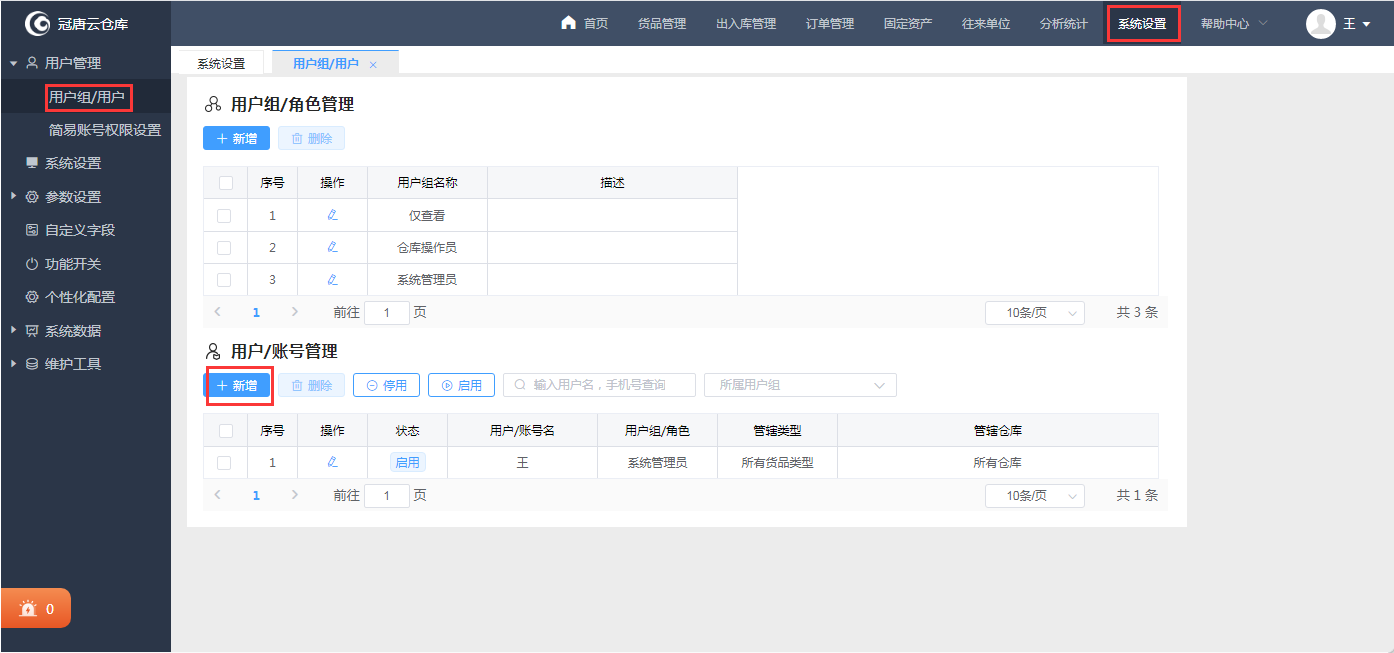
Task: Click the 管辖仓库 column header
Action: [x=998, y=430]
